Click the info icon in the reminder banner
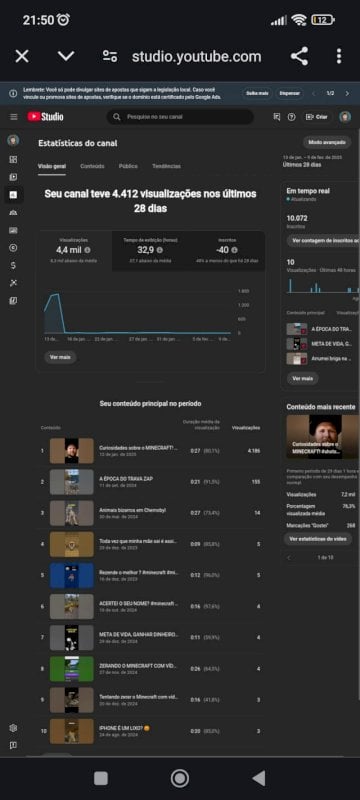 click(x=13, y=93)
